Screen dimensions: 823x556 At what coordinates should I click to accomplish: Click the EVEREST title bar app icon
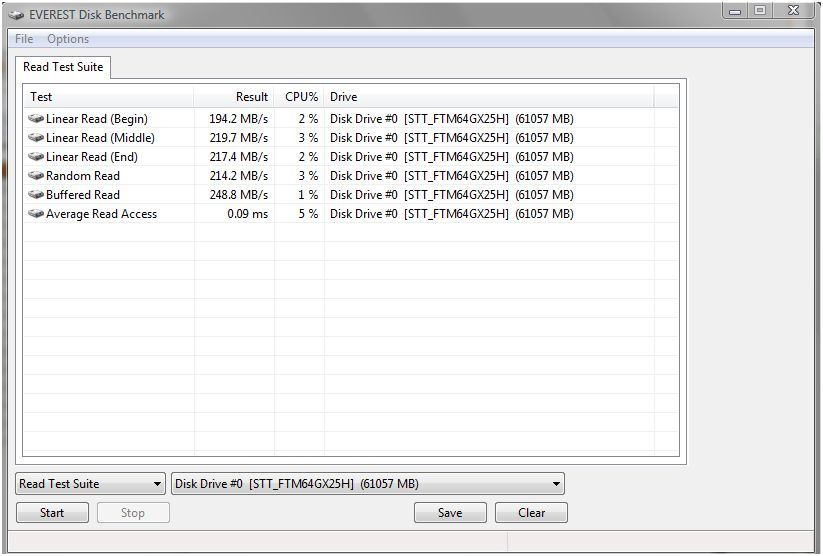pyautogui.click(x=16, y=15)
